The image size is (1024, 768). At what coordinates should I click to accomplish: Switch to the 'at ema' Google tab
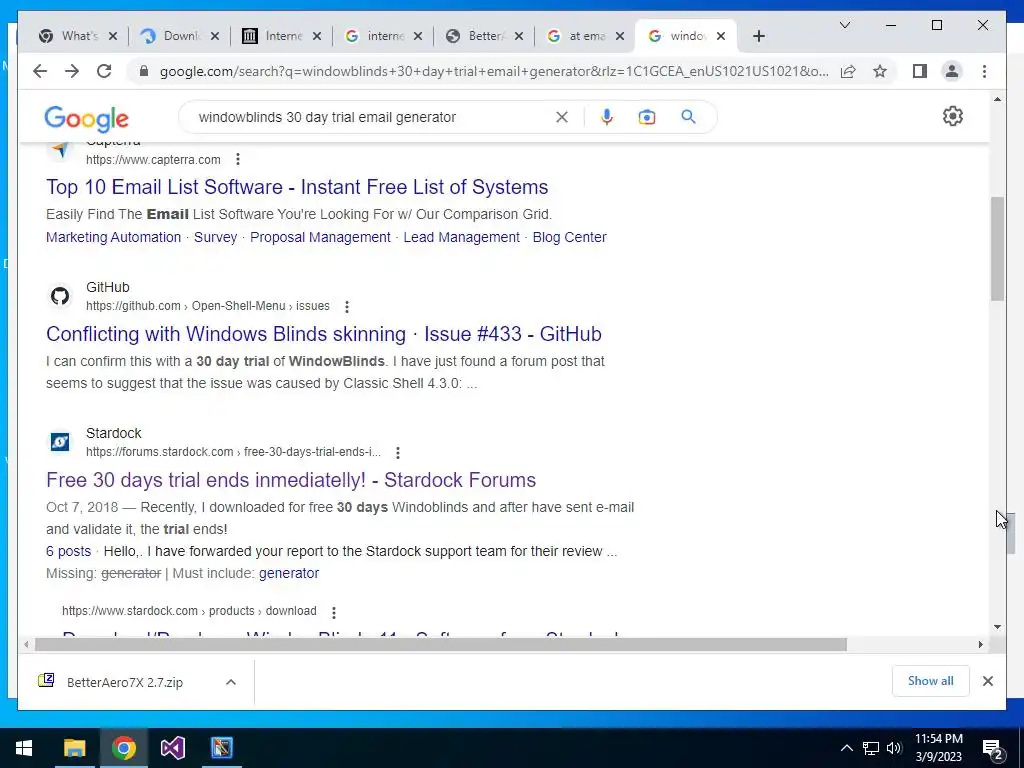coord(587,36)
